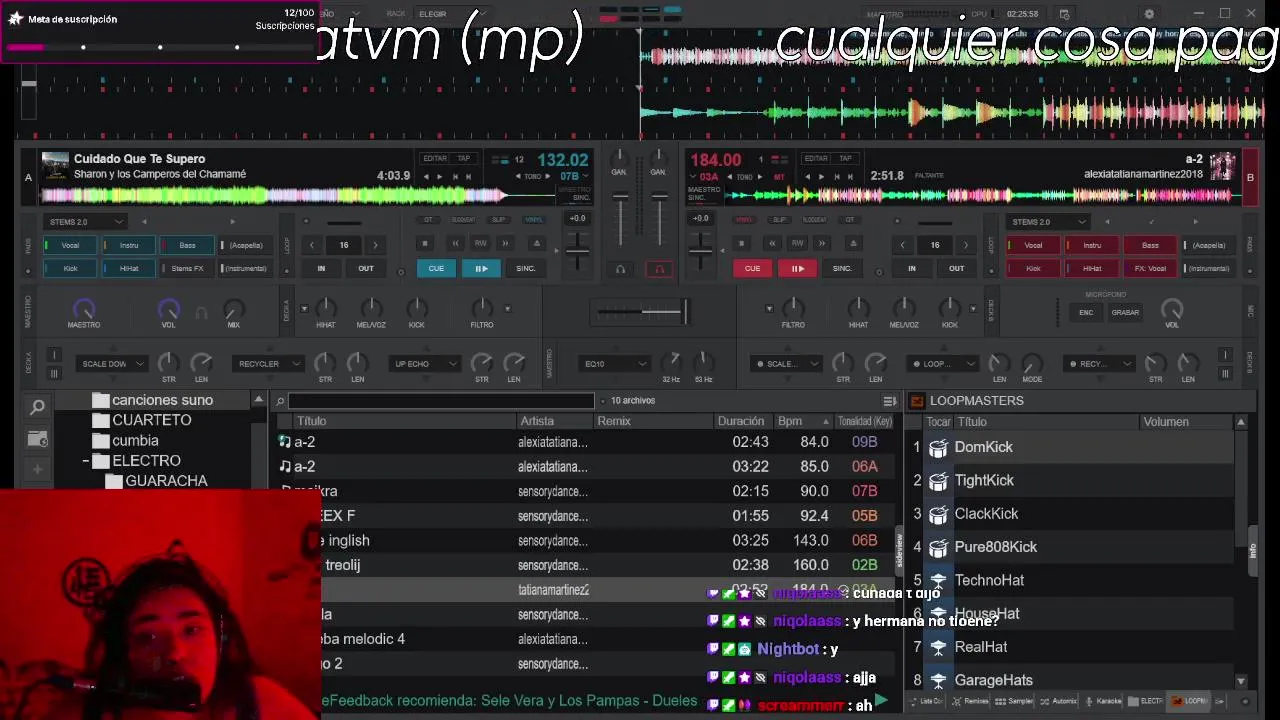Play/pause deck A with the blue button
Image resolution: width=1280 pixels, height=720 pixels.
(481, 268)
